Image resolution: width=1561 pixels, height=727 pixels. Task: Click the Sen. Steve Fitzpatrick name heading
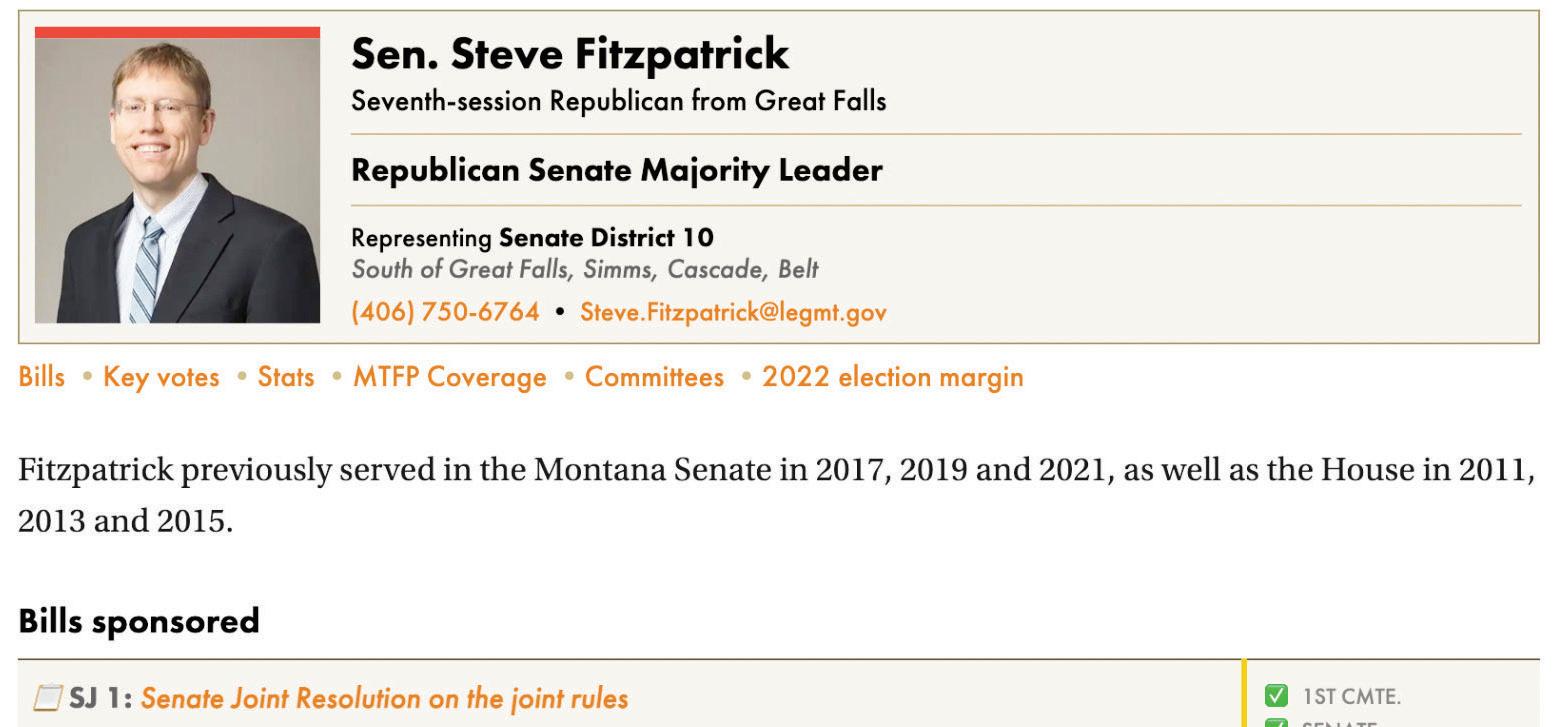tap(570, 54)
